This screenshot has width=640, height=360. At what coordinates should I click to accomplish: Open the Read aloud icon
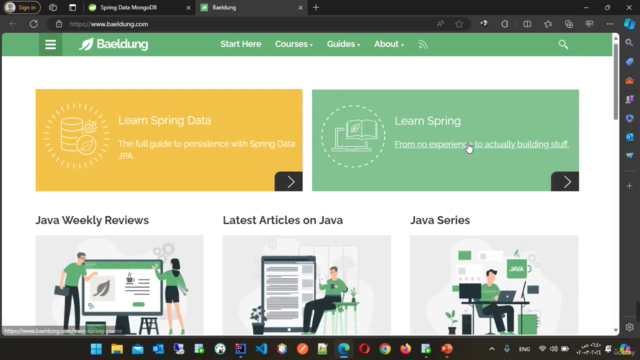[x=440, y=24]
